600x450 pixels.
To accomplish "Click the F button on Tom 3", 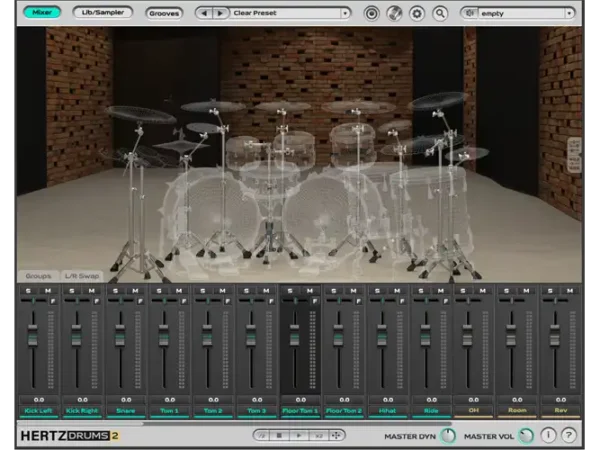I will [271, 301].
